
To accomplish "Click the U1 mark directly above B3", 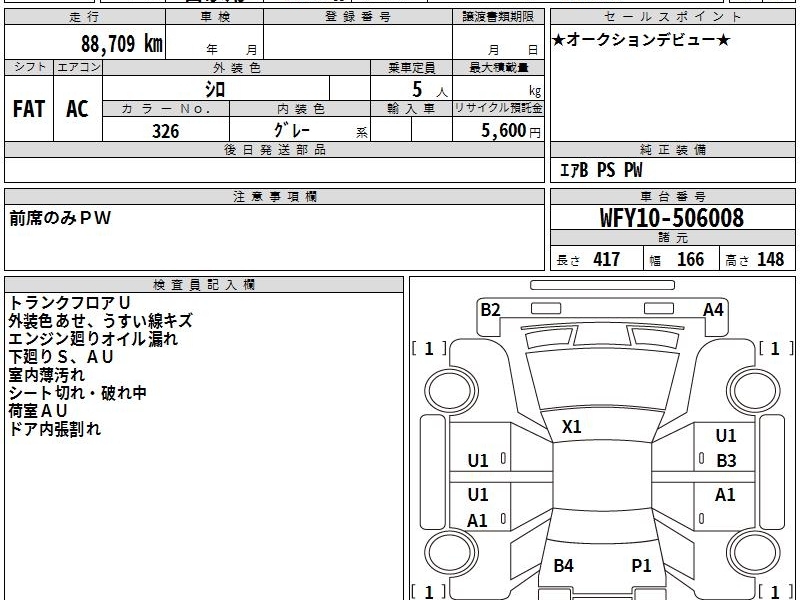I will (726, 436).
